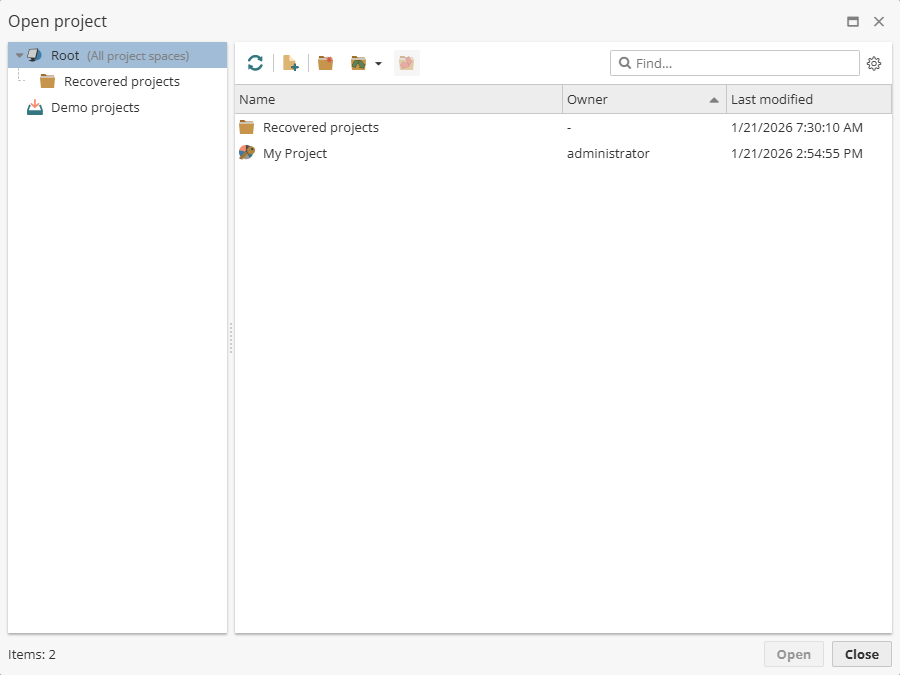Click the magnifier in the Find box

pyautogui.click(x=626, y=63)
